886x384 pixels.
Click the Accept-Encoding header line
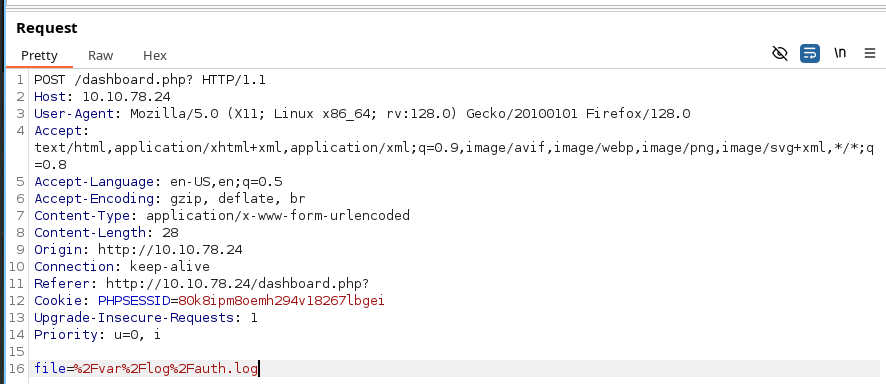click(x=170, y=199)
